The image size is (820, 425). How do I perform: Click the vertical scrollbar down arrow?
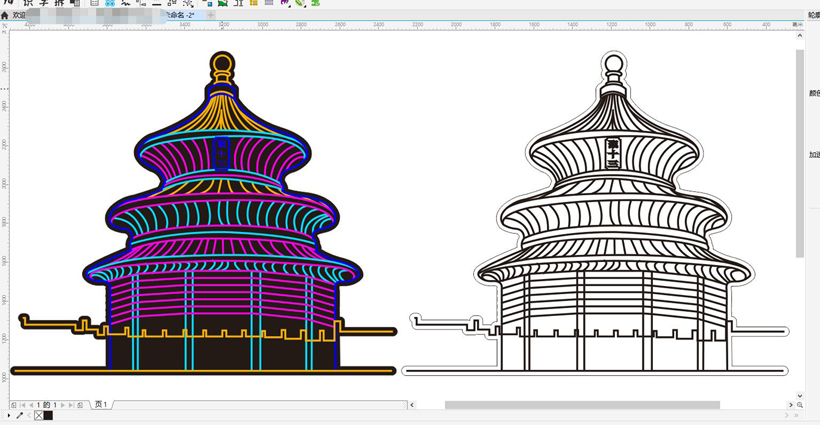pos(800,396)
